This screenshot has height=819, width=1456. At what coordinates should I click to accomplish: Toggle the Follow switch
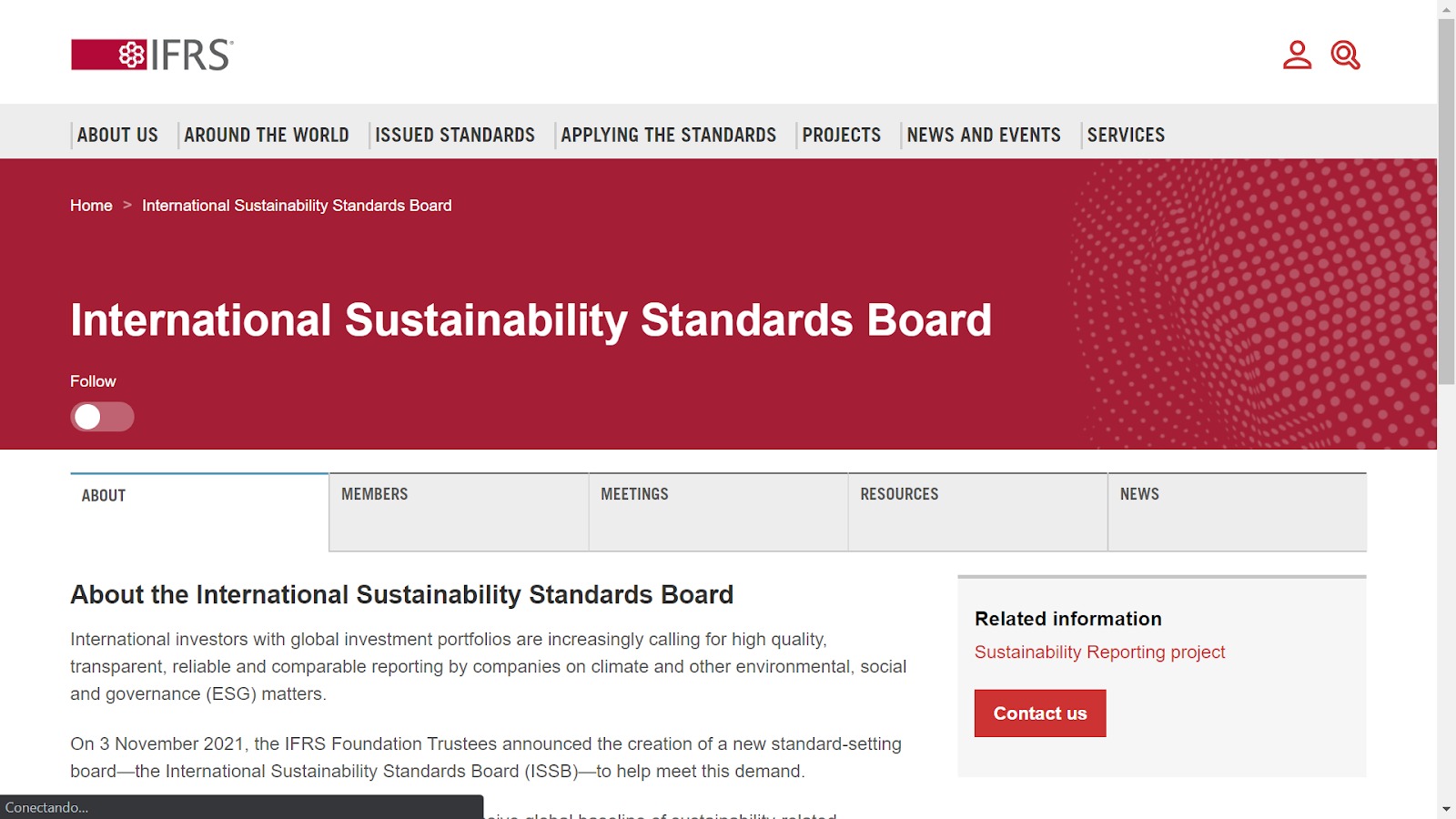(x=102, y=417)
